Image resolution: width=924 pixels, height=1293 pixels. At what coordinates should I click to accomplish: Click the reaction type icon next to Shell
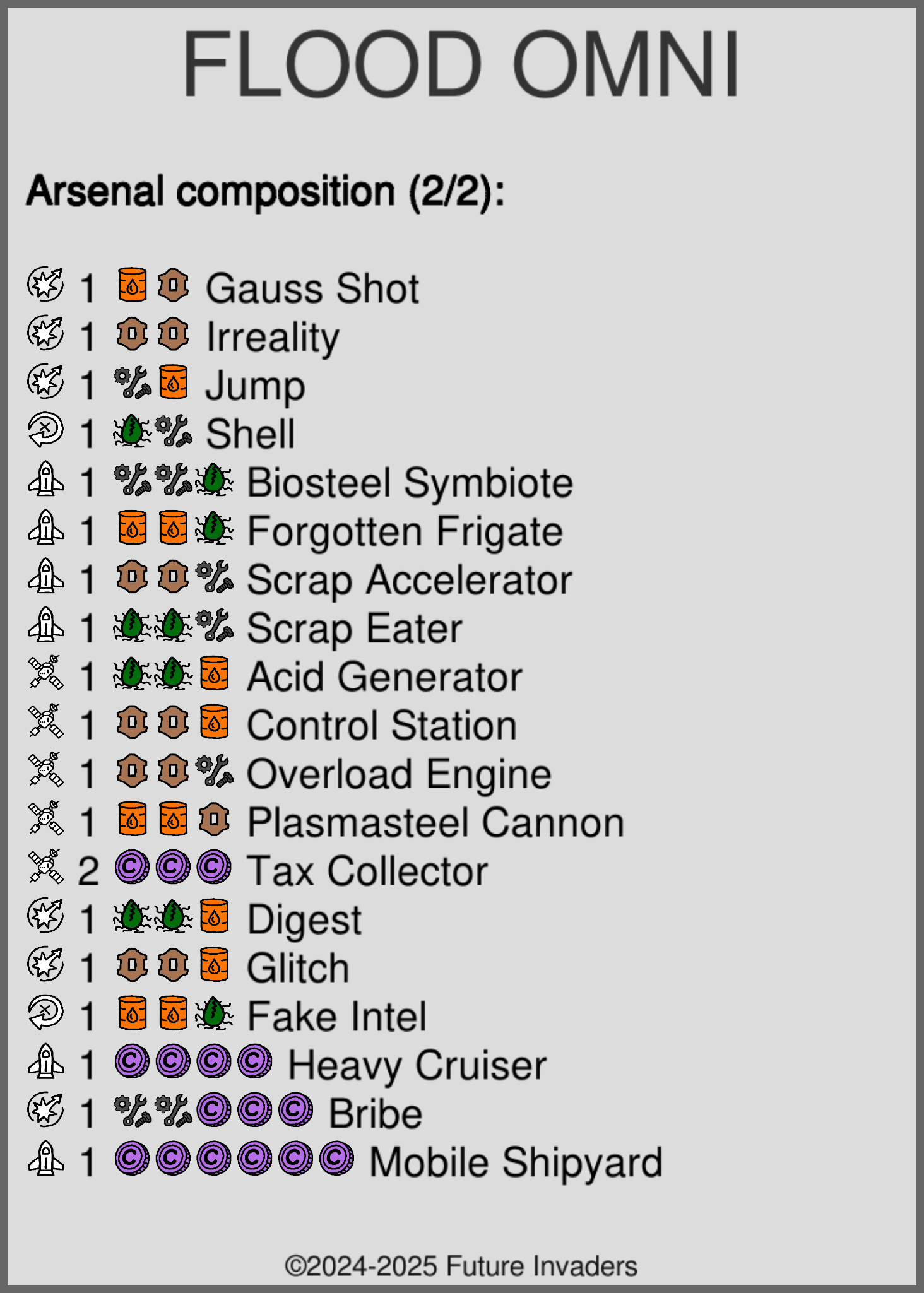[x=45, y=431]
